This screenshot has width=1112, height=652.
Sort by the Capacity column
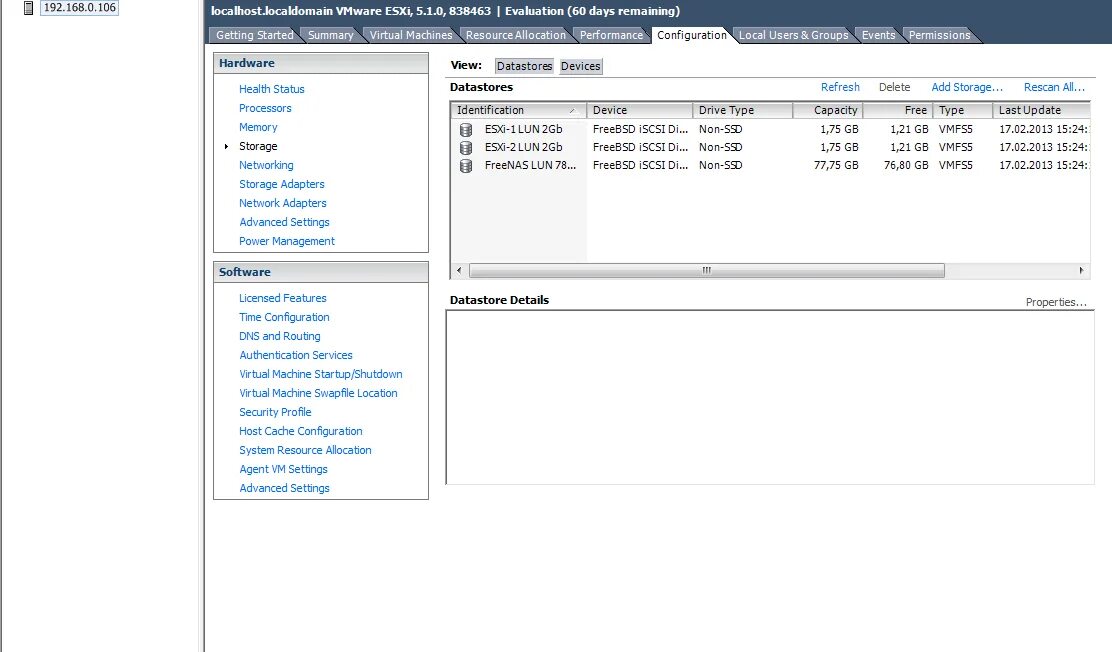[828, 110]
